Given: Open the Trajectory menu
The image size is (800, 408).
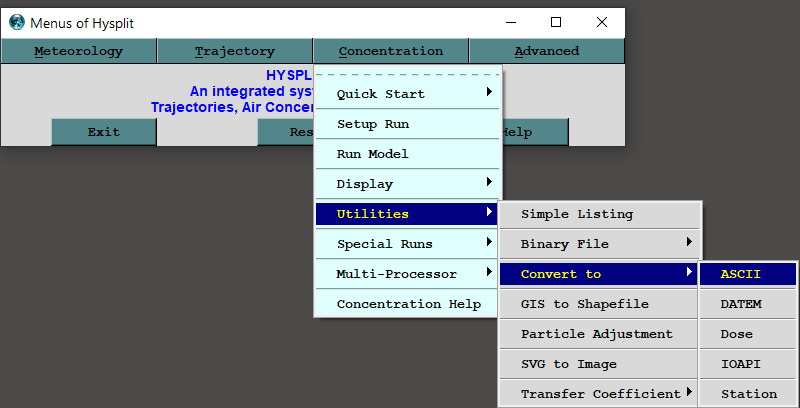Looking at the screenshot, I should tap(235, 51).
